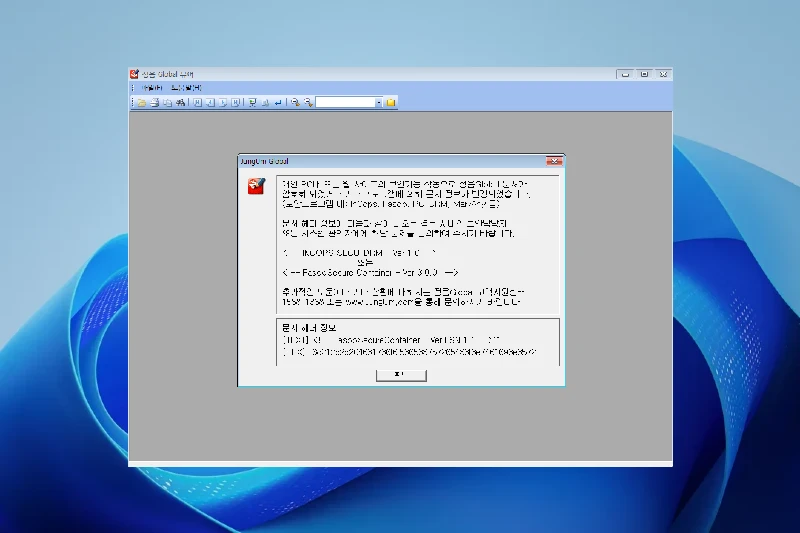Click the second magnifier zoom icon
The image size is (800, 533).
point(308,103)
